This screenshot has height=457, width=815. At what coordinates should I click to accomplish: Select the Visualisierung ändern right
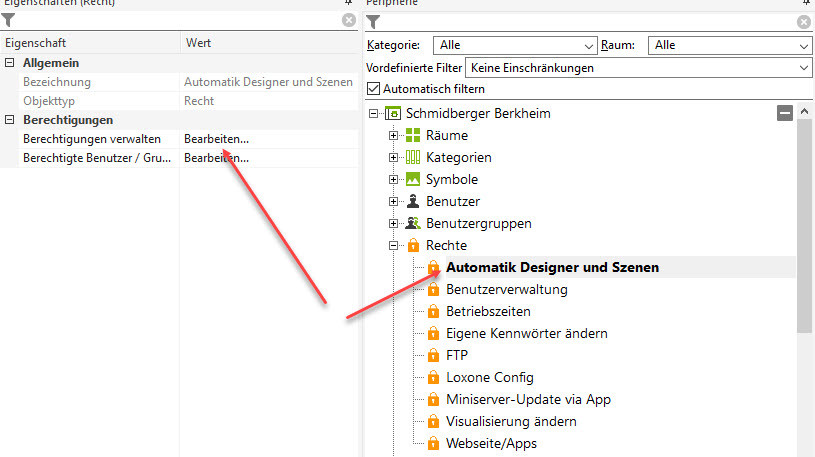[x=511, y=421]
